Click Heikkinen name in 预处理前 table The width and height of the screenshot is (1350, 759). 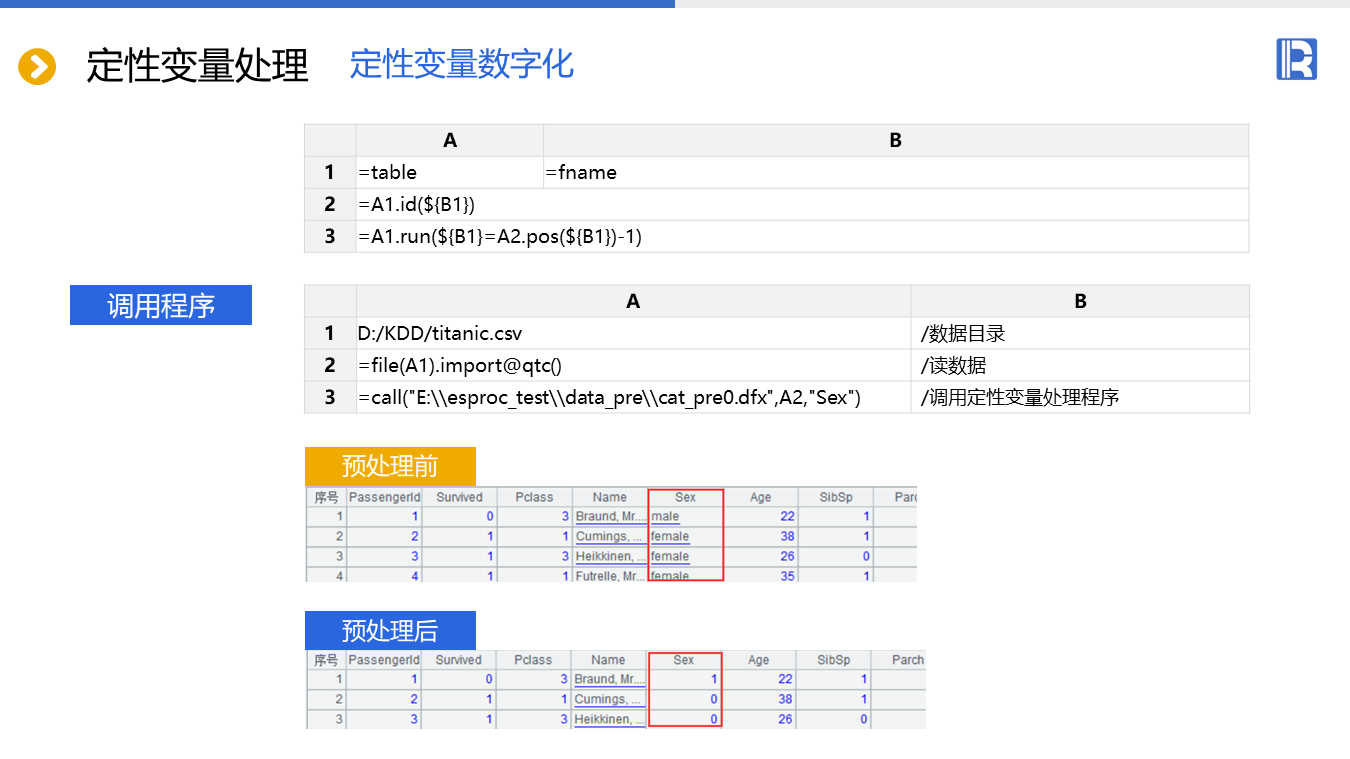(610, 557)
